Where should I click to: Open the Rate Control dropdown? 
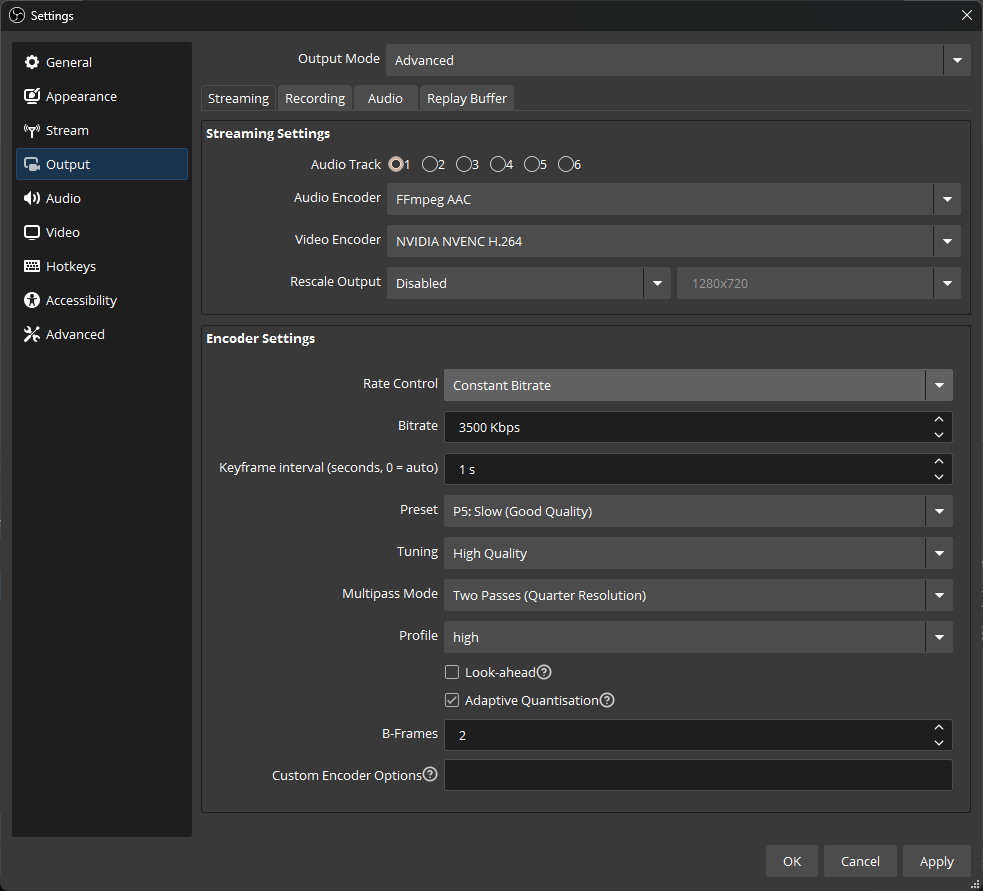(698, 385)
